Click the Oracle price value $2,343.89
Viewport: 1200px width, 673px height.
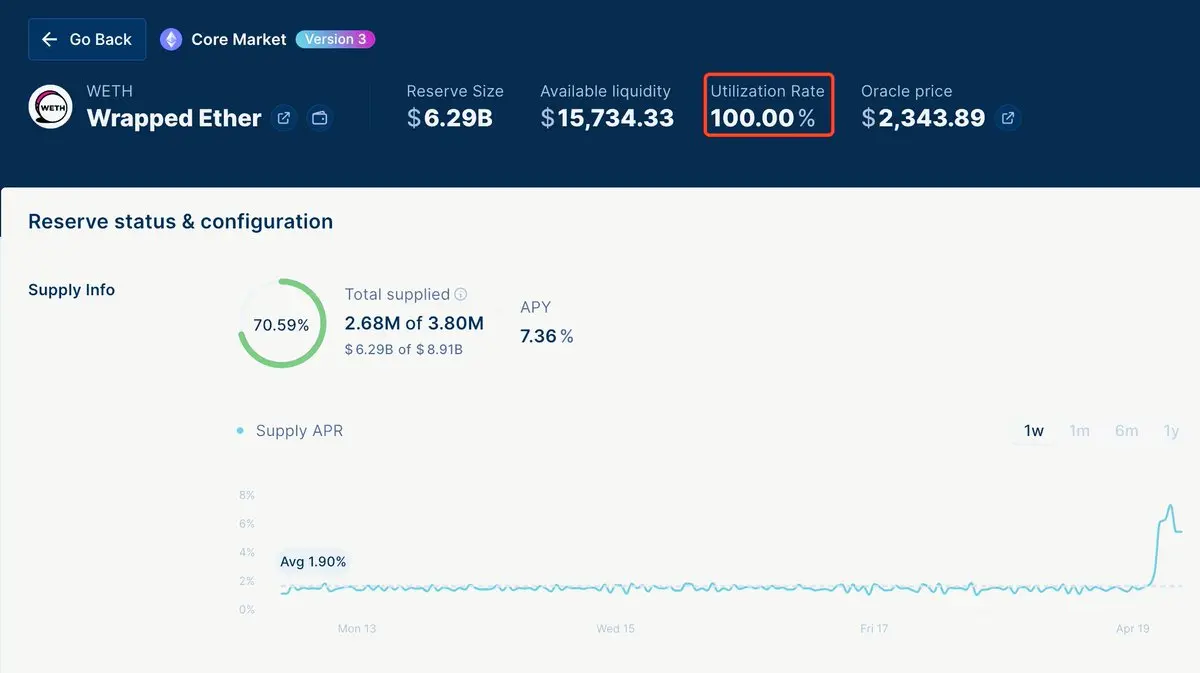tap(923, 118)
